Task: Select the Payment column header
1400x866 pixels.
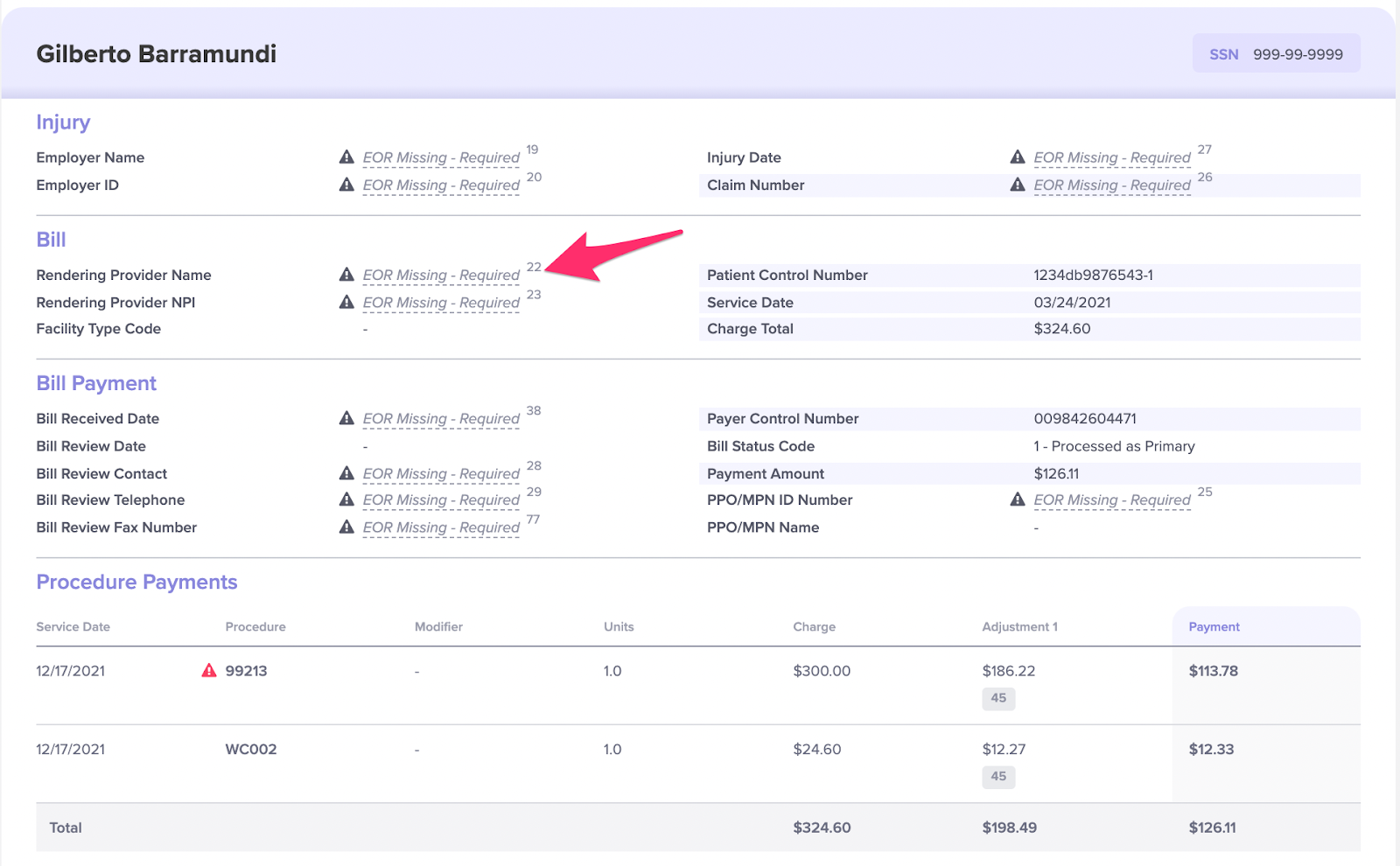Action: [1214, 627]
